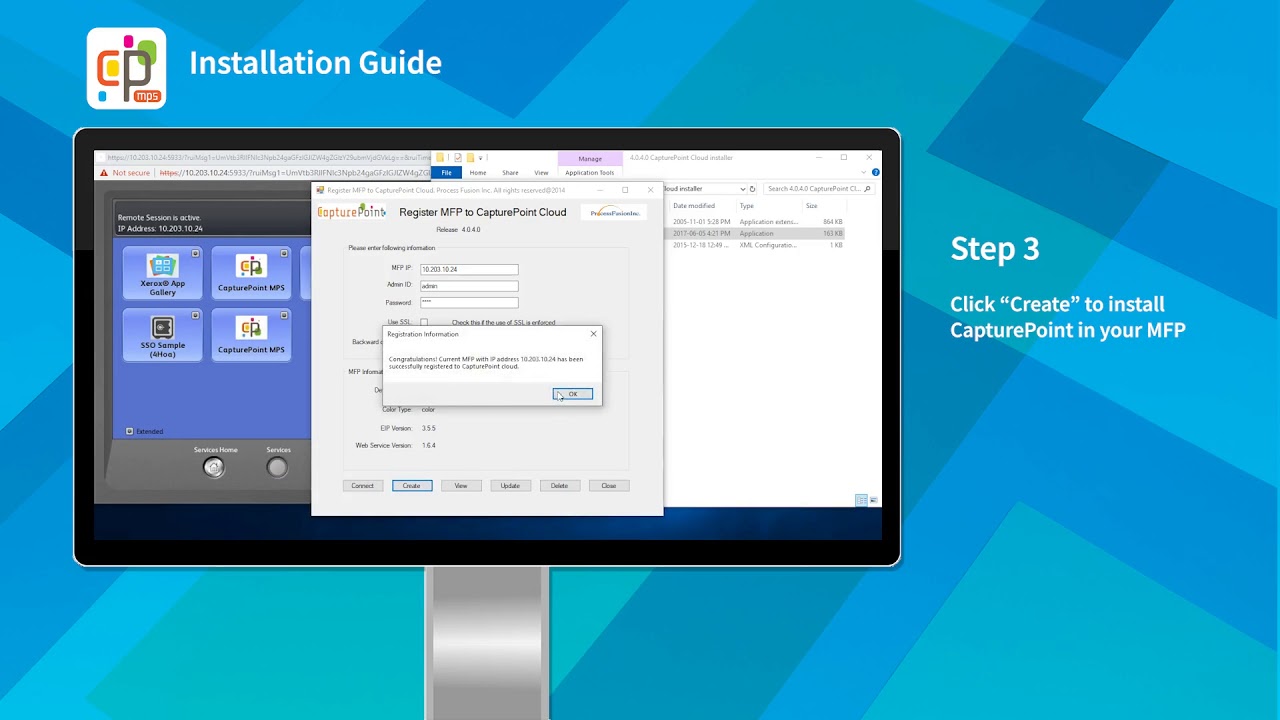Click the Password input field
Image resolution: width=1280 pixels, height=720 pixels.
(x=469, y=302)
